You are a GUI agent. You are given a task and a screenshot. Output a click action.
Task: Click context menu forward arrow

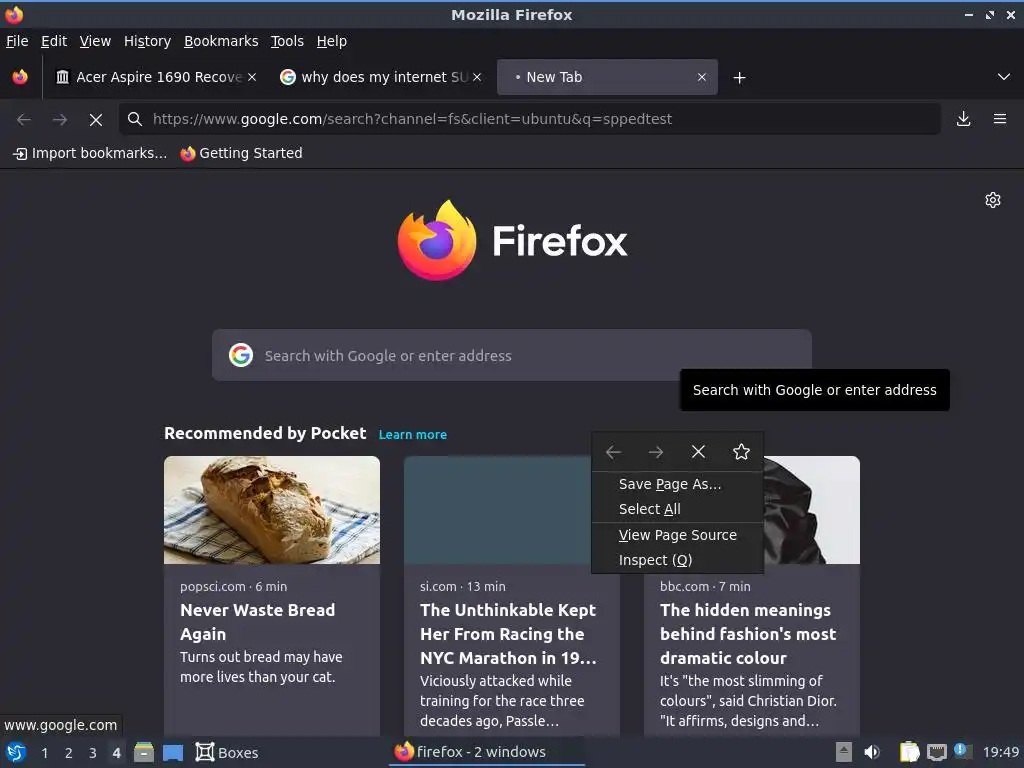(656, 452)
